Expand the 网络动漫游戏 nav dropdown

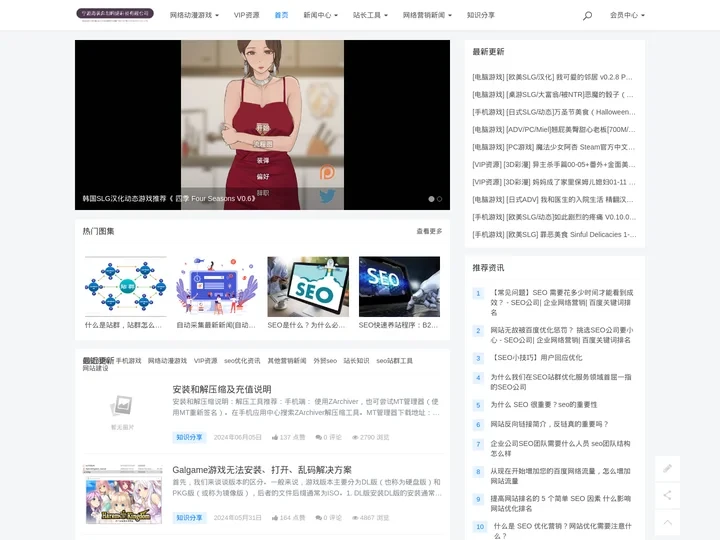(194, 15)
